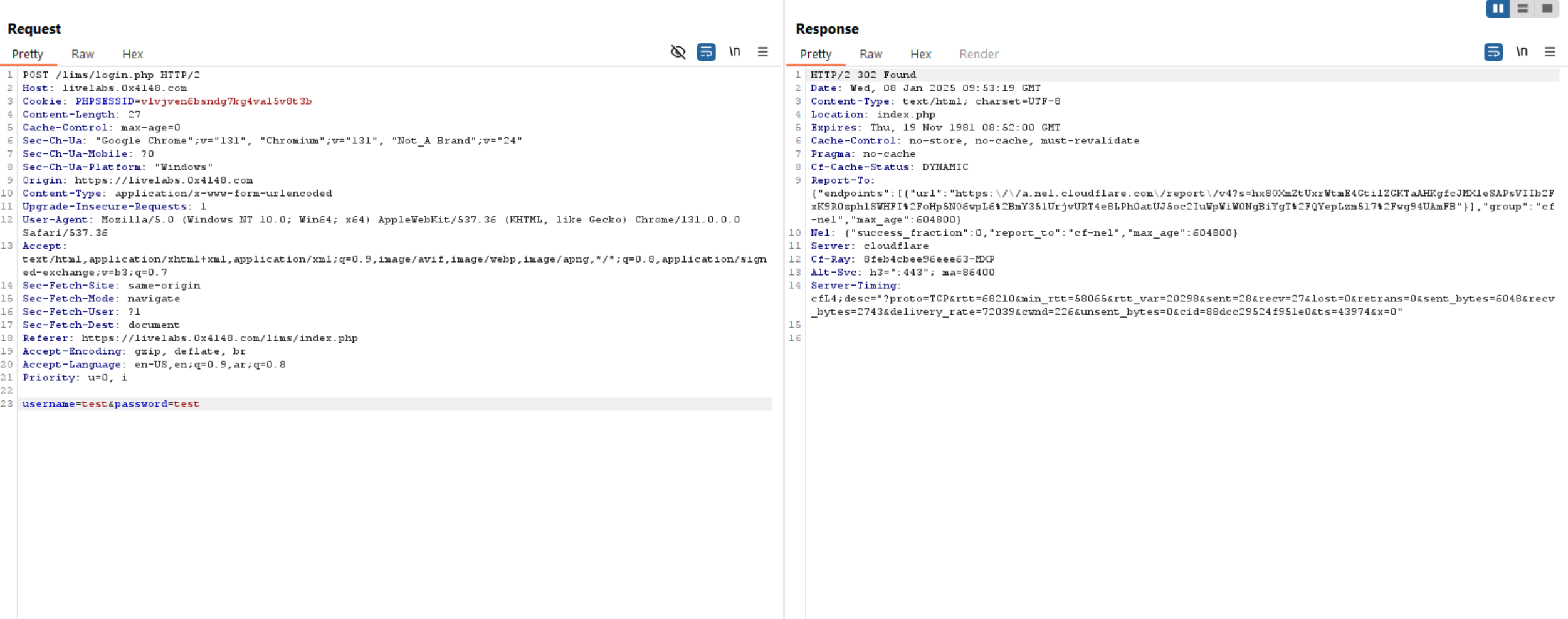Select Raw tab in Response panel

point(870,54)
